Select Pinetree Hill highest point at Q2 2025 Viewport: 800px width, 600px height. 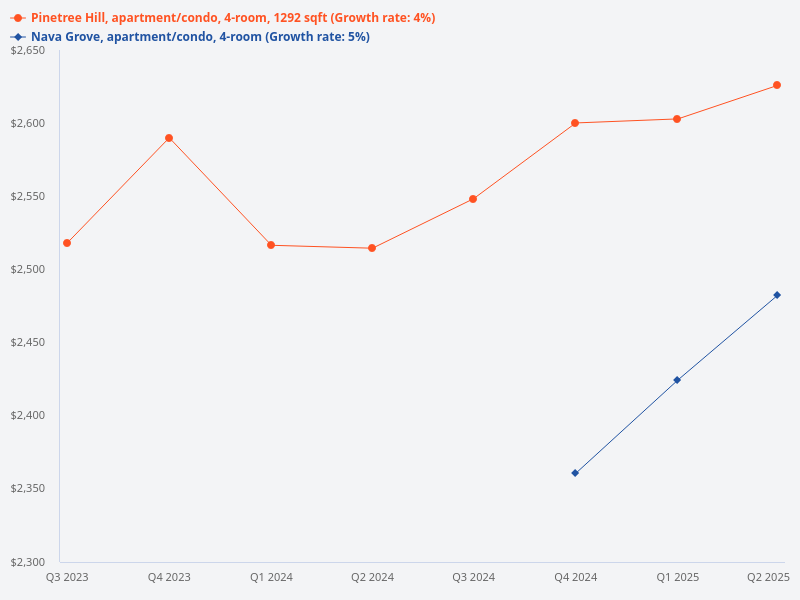point(777,85)
